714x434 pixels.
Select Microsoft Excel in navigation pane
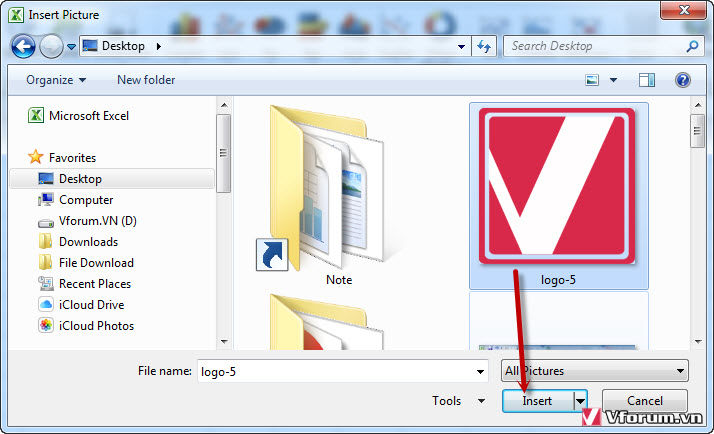89,116
